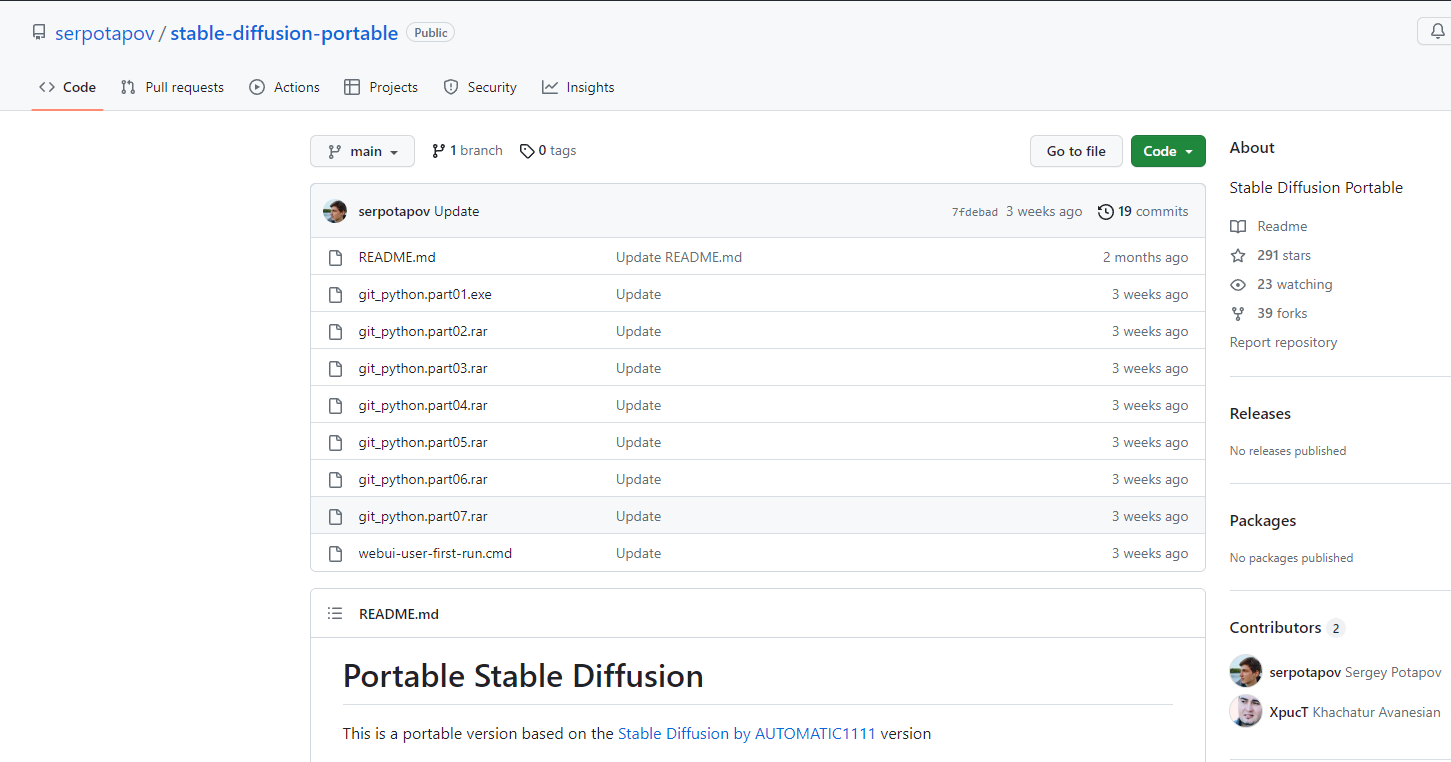Viewport: 1451px width, 762px height.
Task: Open the 7fdebad commit hash
Action: click(x=974, y=212)
